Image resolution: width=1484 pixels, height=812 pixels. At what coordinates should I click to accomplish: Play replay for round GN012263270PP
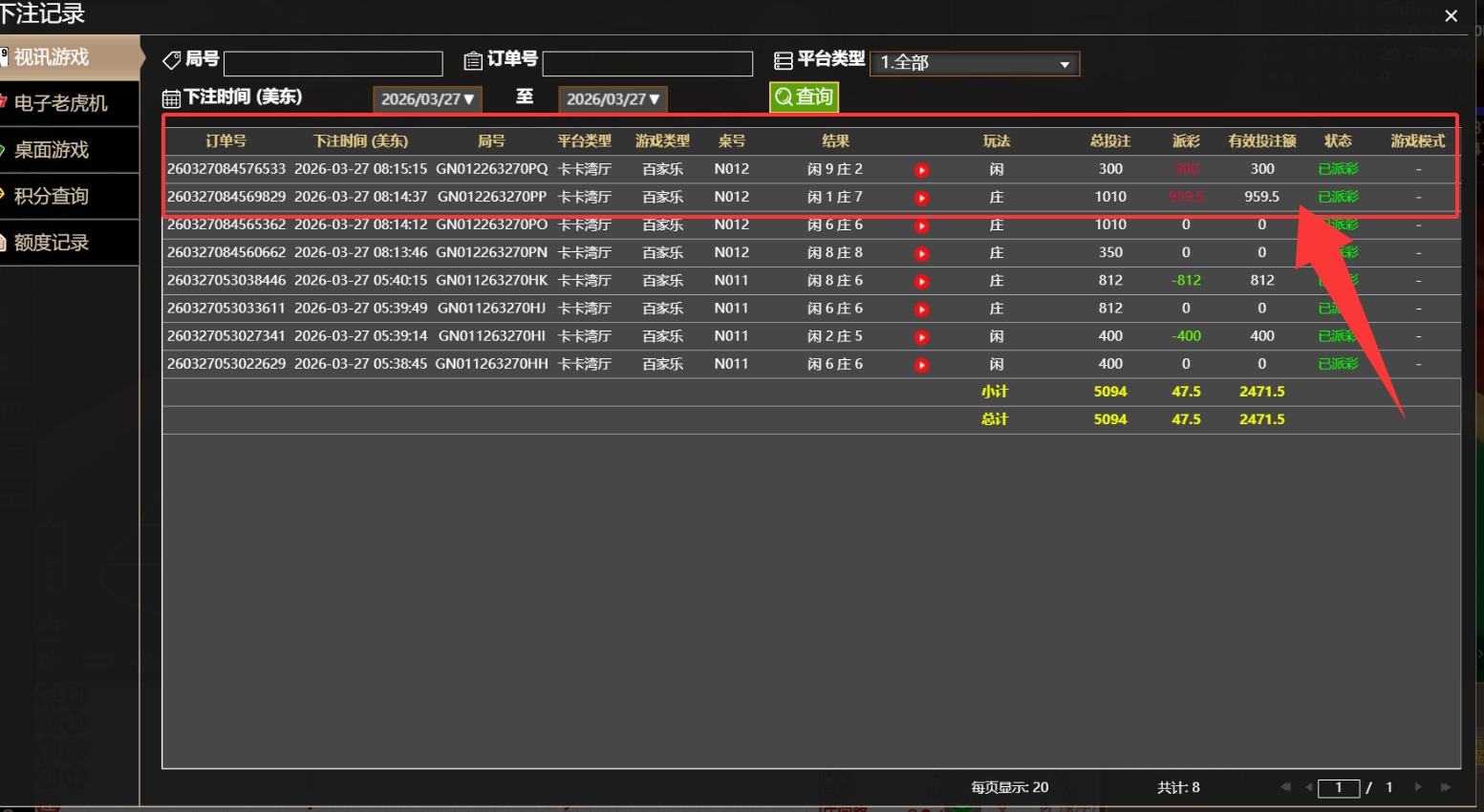coord(921,198)
